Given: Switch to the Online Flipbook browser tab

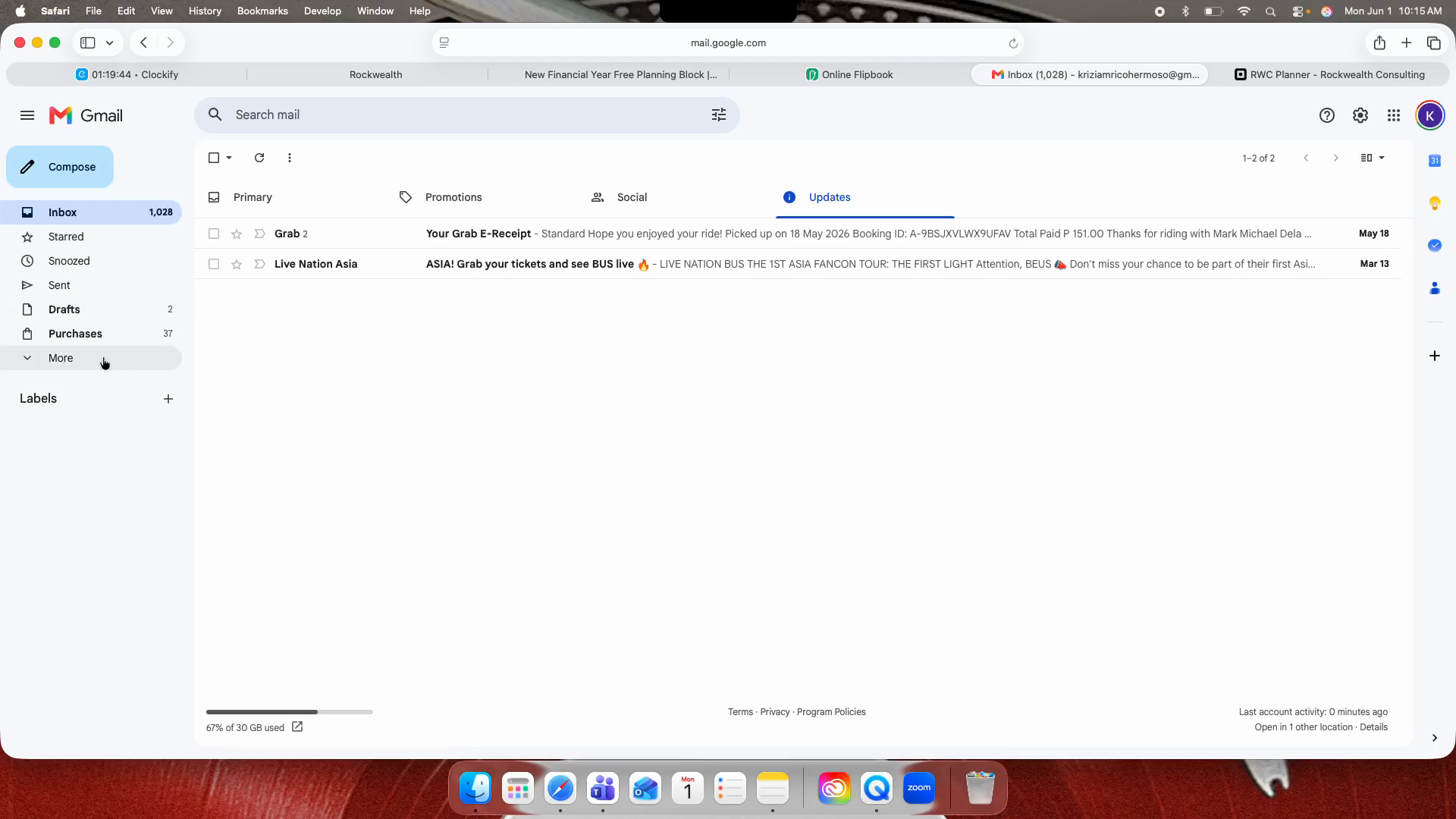Looking at the screenshot, I should point(849,74).
